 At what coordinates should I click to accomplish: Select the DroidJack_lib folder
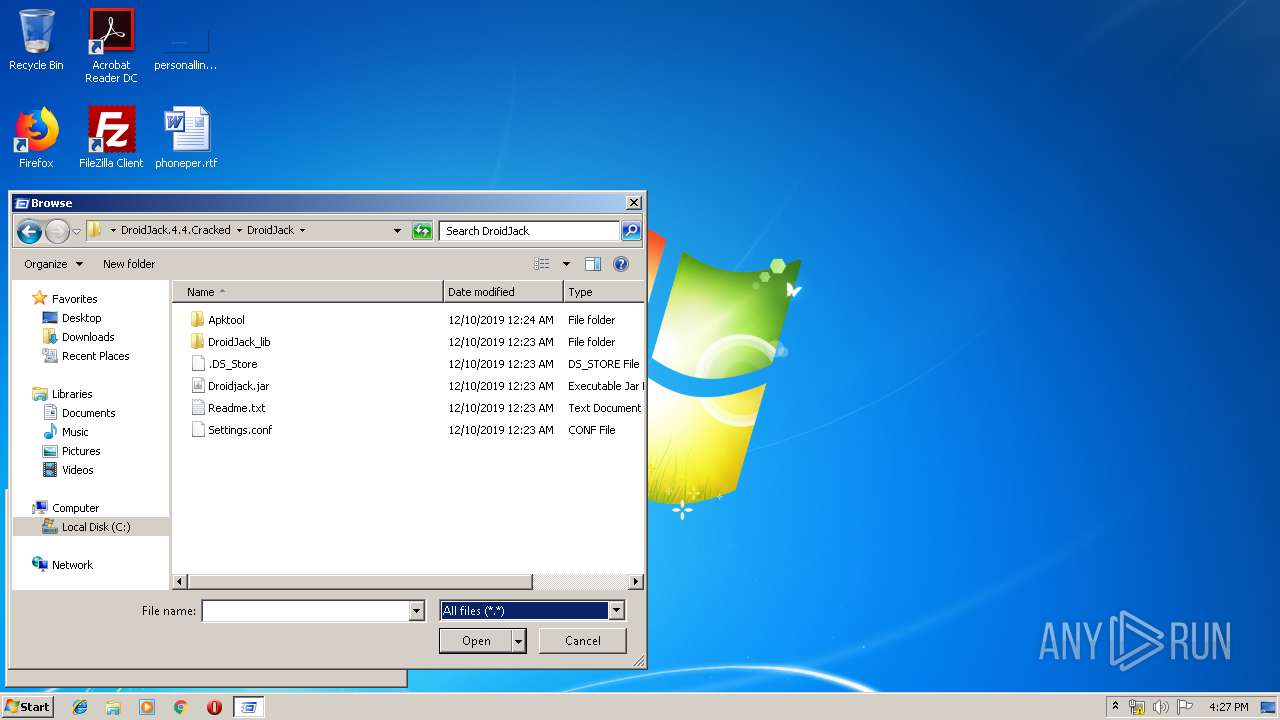tap(239, 342)
